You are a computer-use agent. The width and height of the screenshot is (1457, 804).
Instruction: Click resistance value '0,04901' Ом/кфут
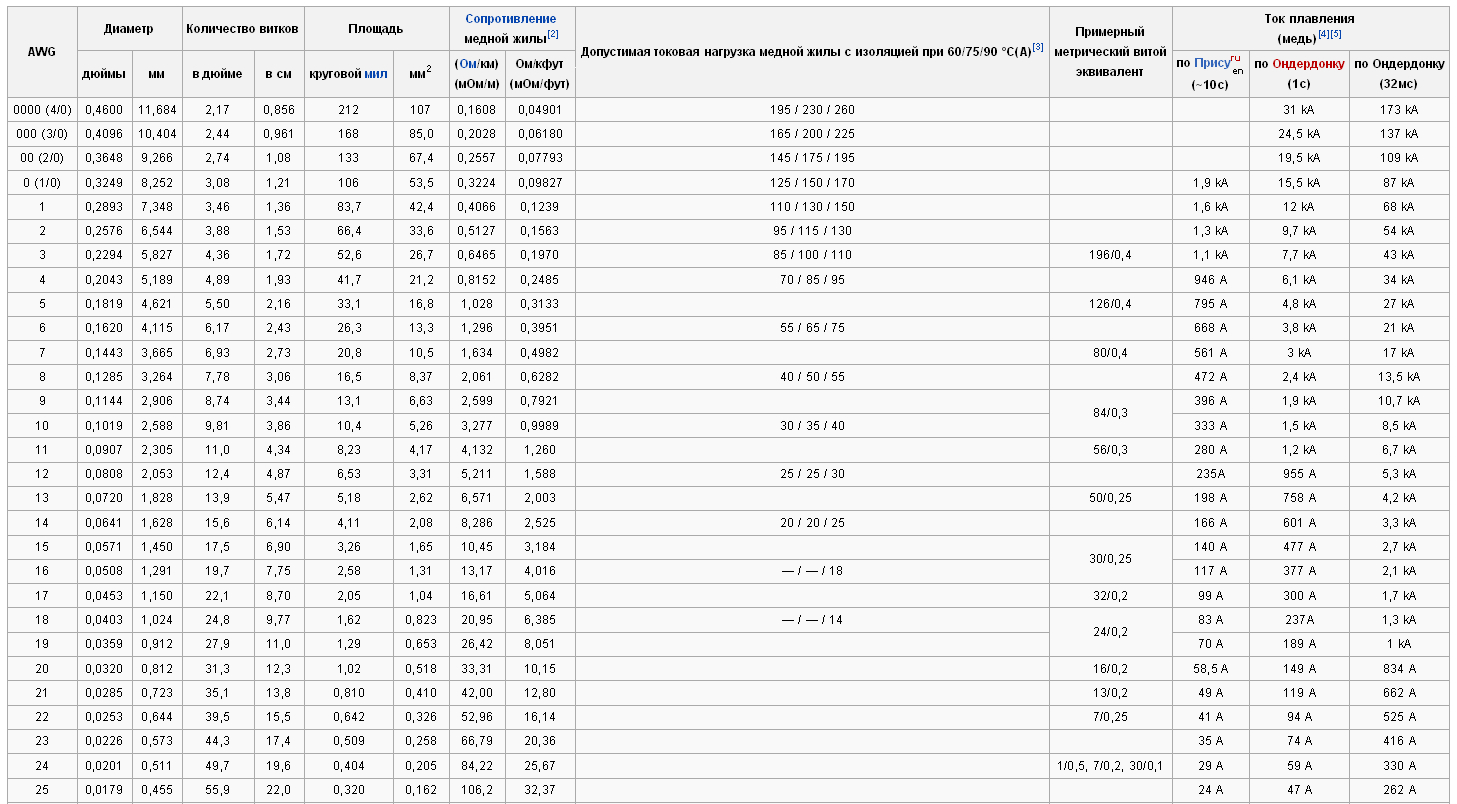(540, 110)
